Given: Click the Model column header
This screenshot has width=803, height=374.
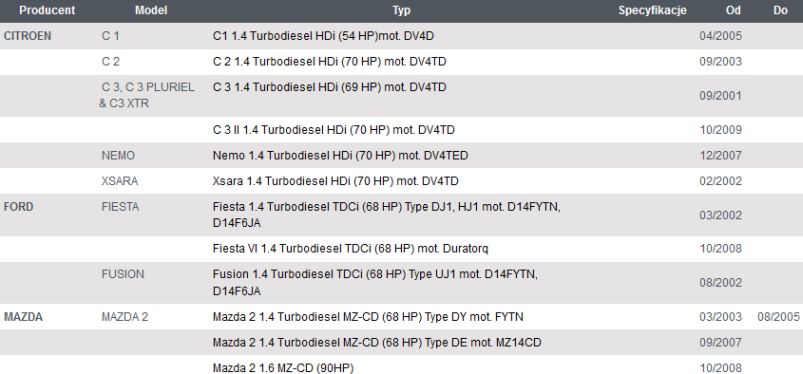Looking at the screenshot, I should tap(151, 10).
